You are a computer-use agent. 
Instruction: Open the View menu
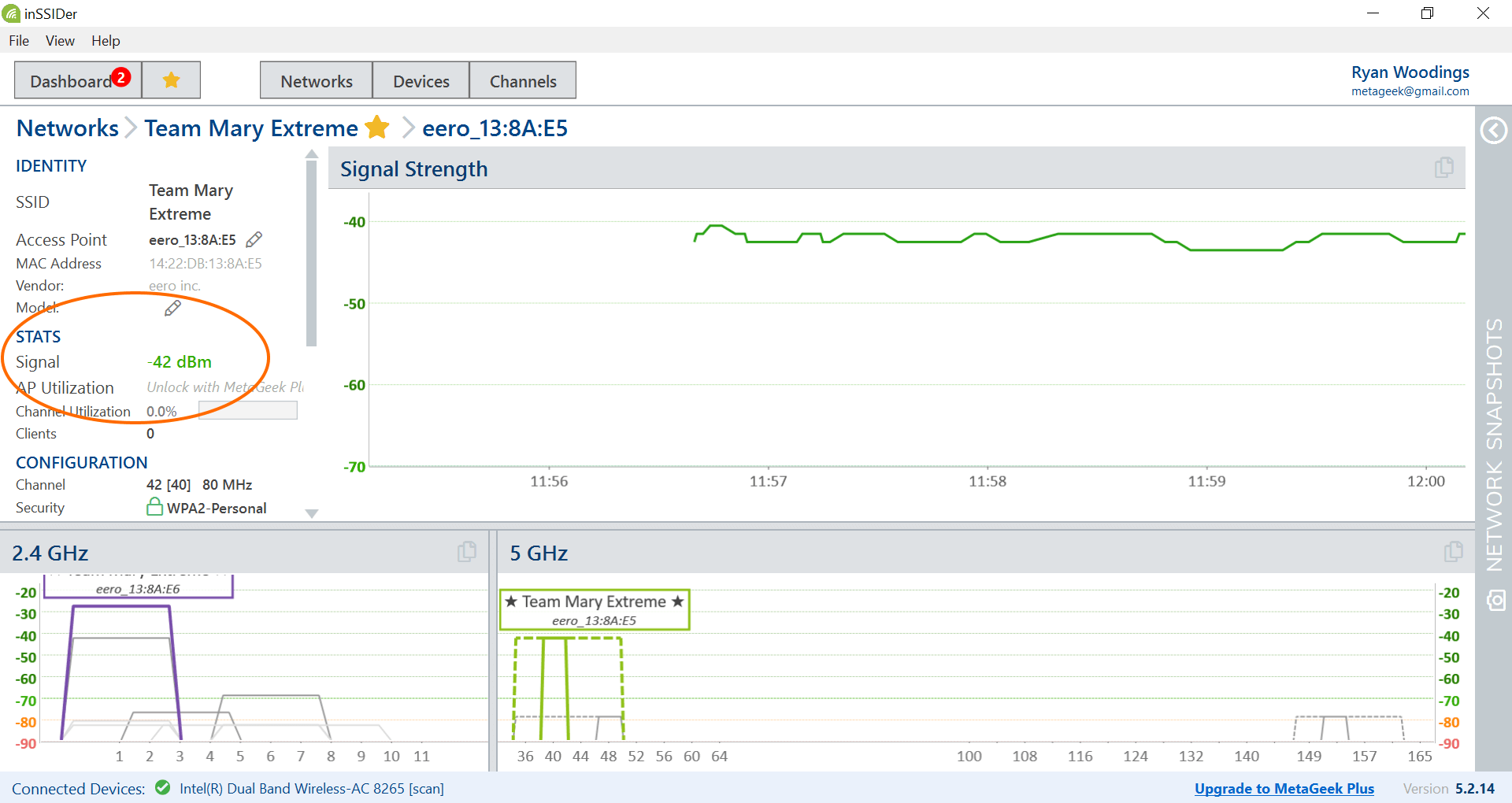60,41
